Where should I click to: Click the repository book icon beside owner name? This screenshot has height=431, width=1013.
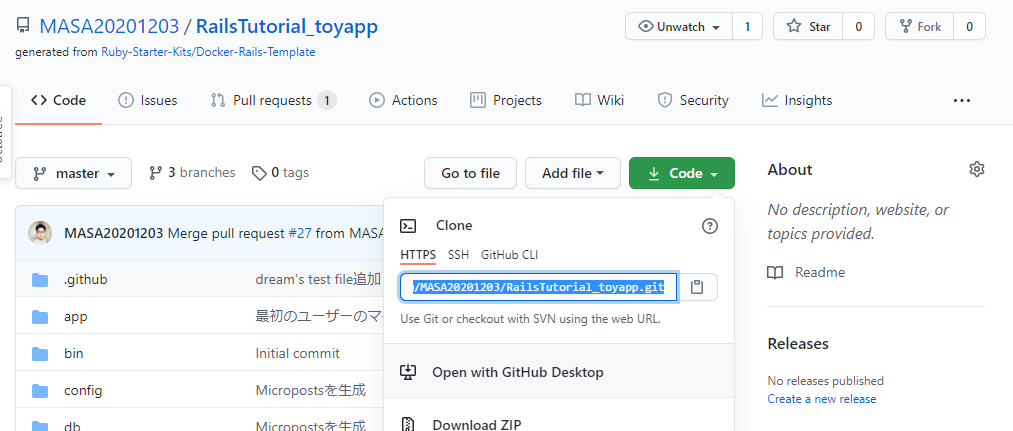23,26
